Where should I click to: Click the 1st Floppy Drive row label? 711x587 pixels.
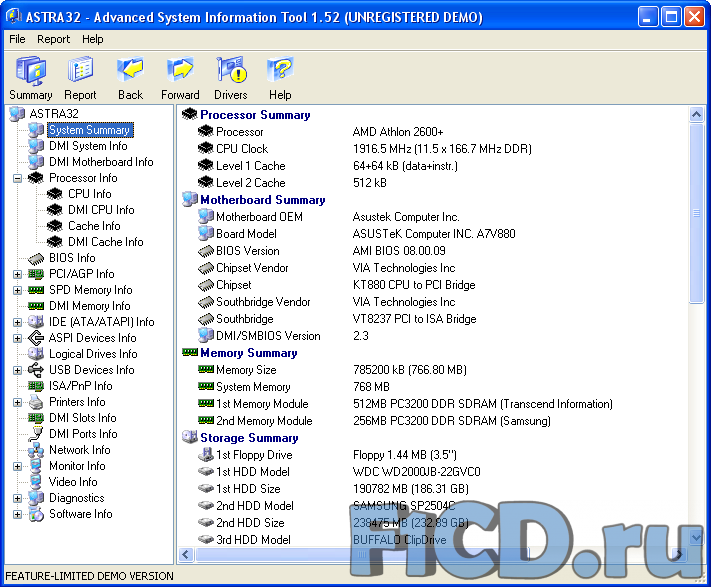254,455
